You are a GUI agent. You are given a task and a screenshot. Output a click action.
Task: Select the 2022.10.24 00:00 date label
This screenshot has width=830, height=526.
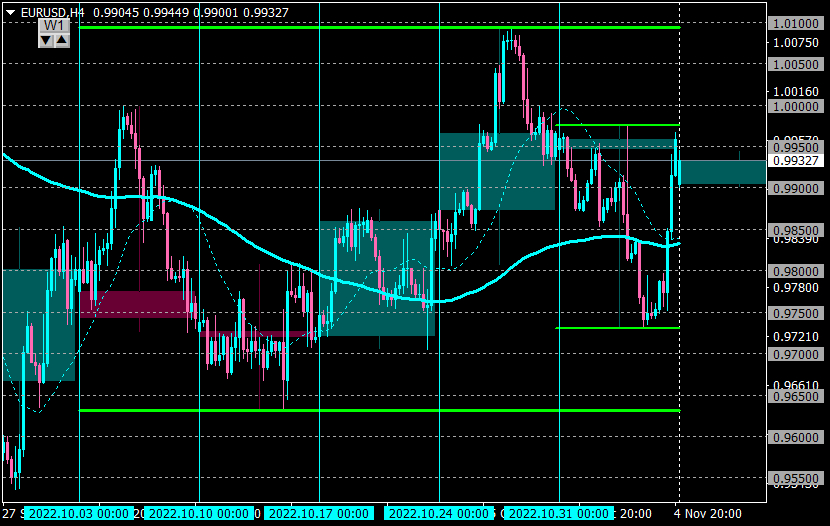tap(439, 513)
